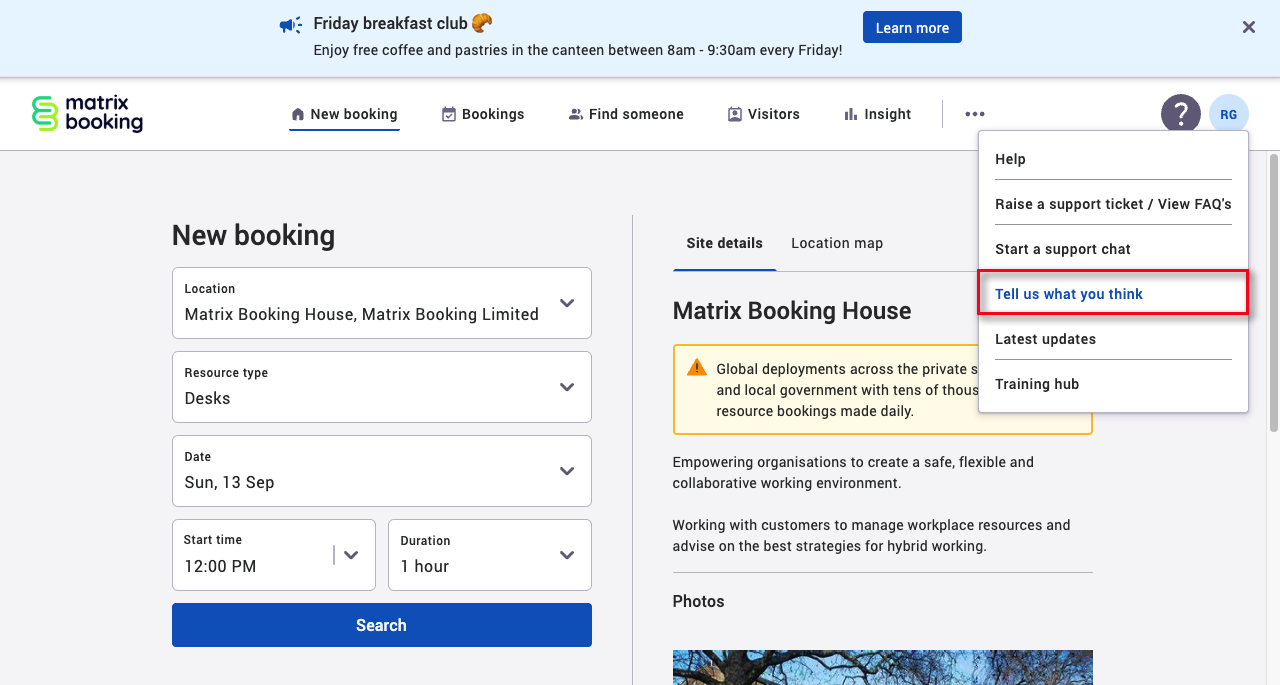Image resolution: width=1280 pixels, height=685 pixels.
Task: Switch to the Location map tab
Action: [837, 243]
